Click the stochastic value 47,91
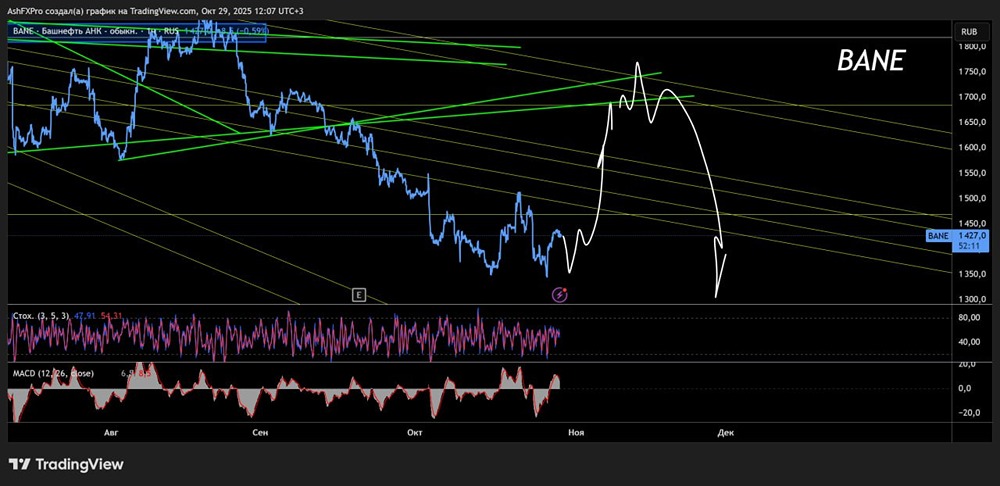The height and width of the screenshot is (486, 1000). [84, 315]
